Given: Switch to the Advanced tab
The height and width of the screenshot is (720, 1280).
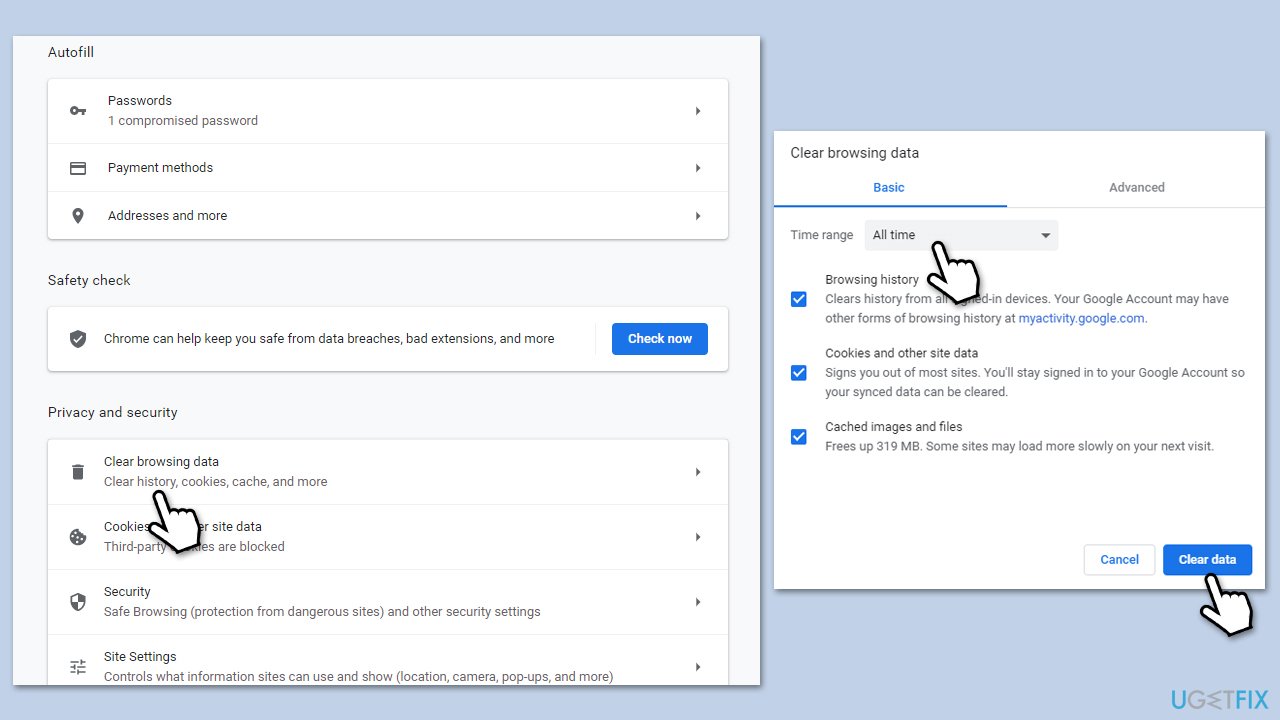Looking at the screenshot, I should (1136, 187).
